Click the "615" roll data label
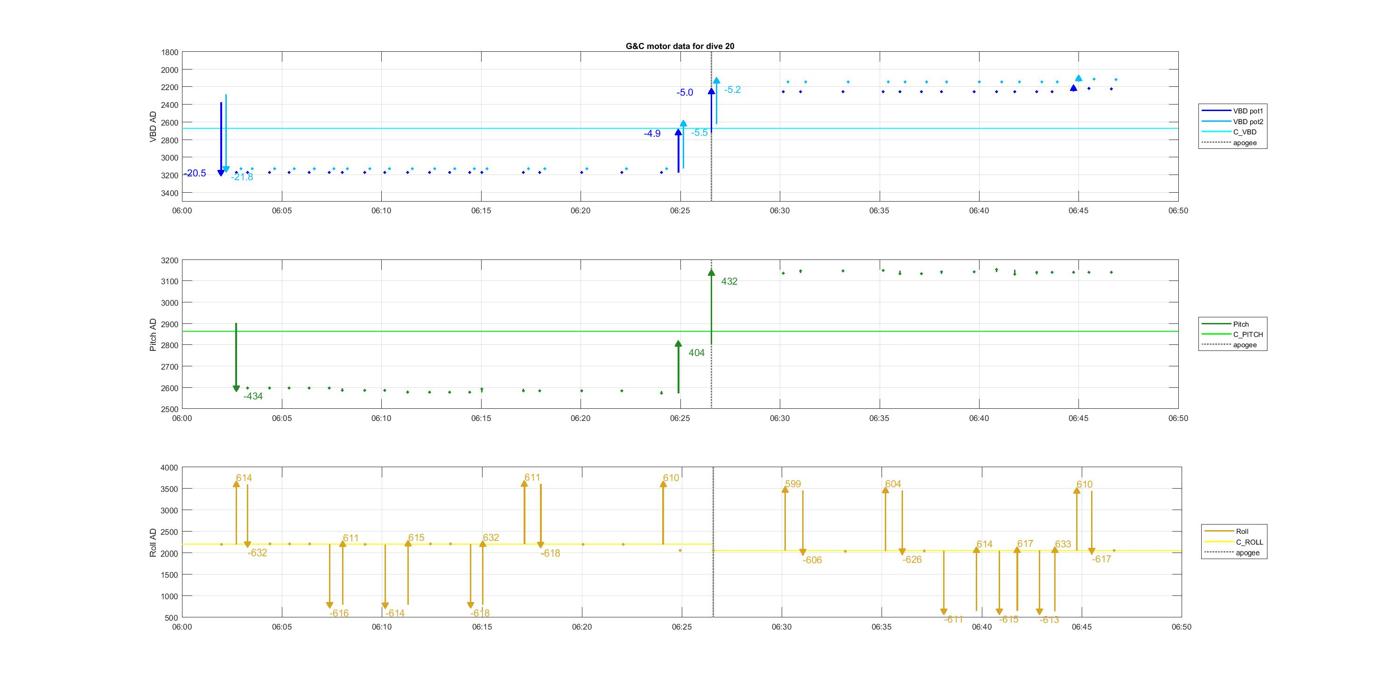1400x693 pixels. [416, 538]
